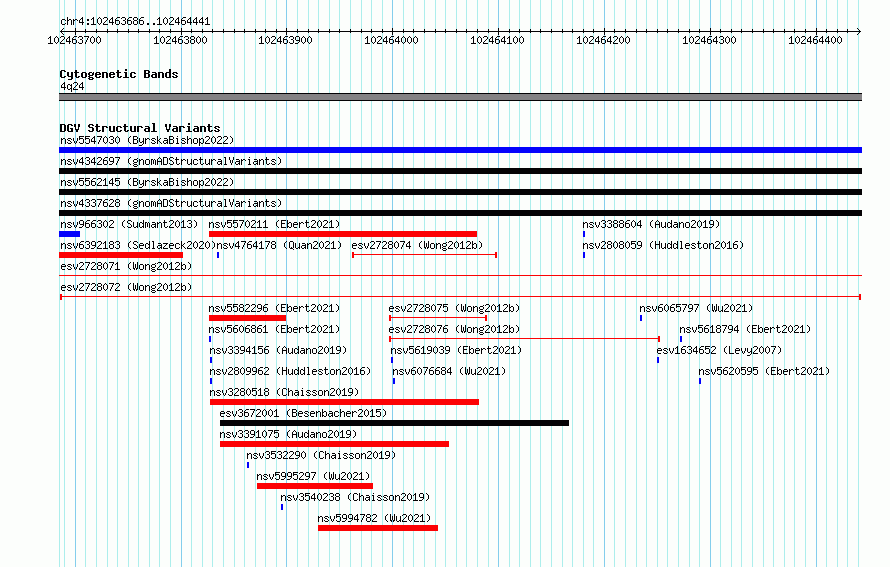Click ruler position 102463900
The image size is (890, 567).
point(285,40)
